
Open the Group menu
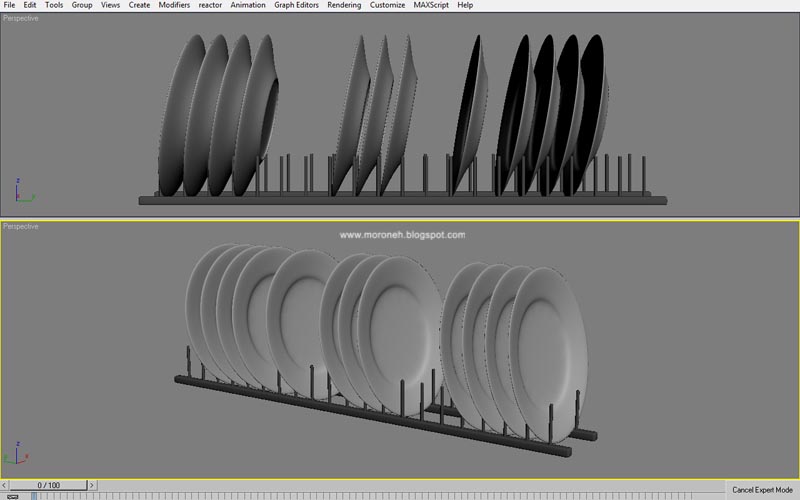tap(82, 5)
